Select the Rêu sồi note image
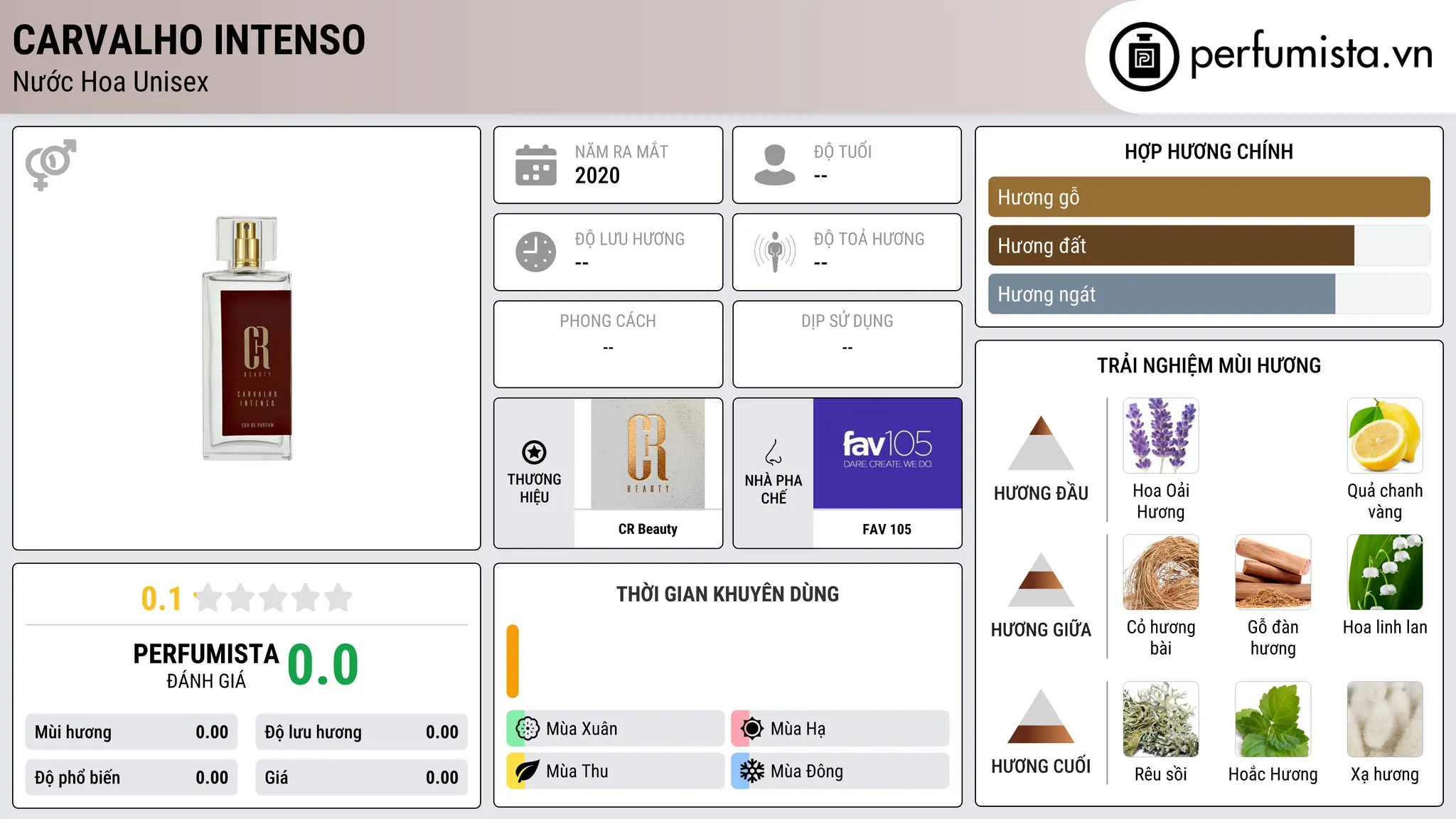 (x=1161, y=719)
